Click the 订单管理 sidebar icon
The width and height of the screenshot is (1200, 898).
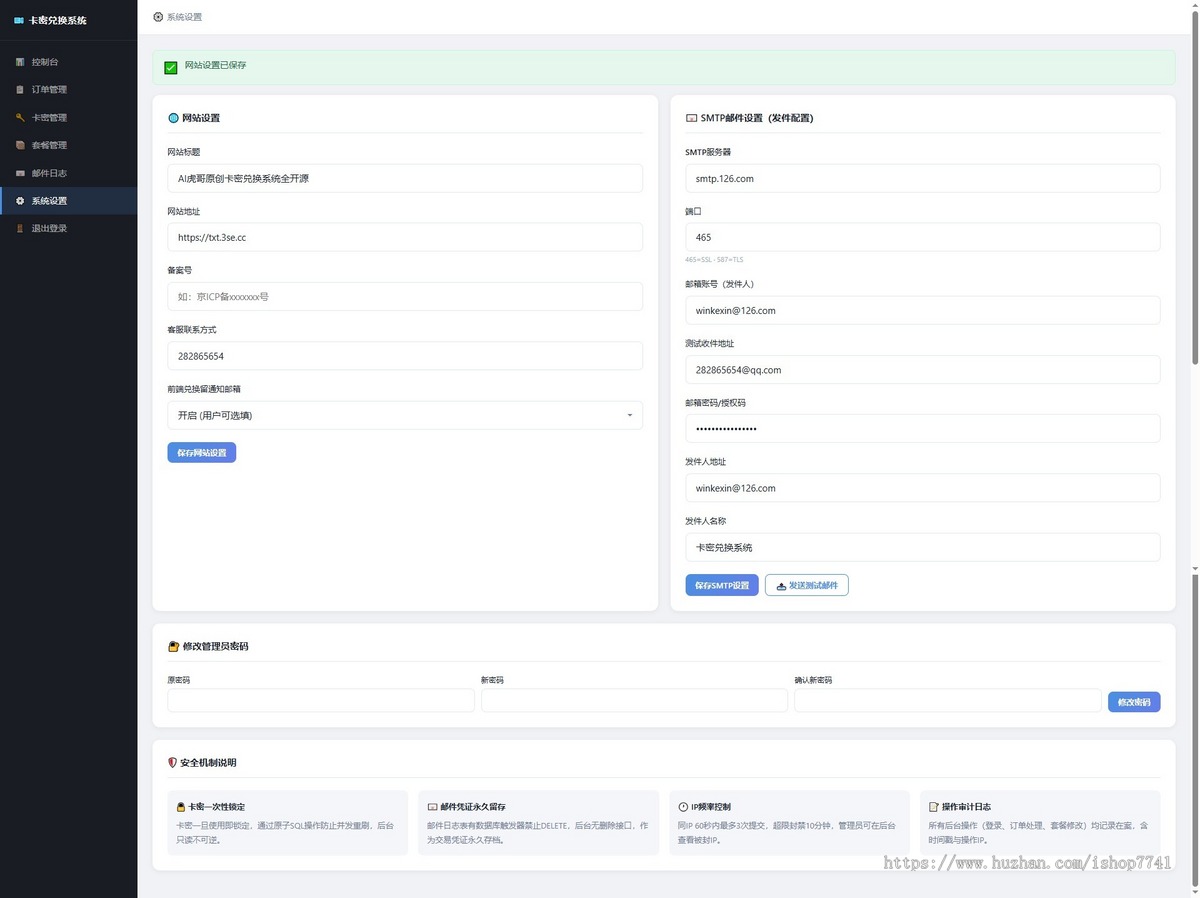tap(20, 90)
